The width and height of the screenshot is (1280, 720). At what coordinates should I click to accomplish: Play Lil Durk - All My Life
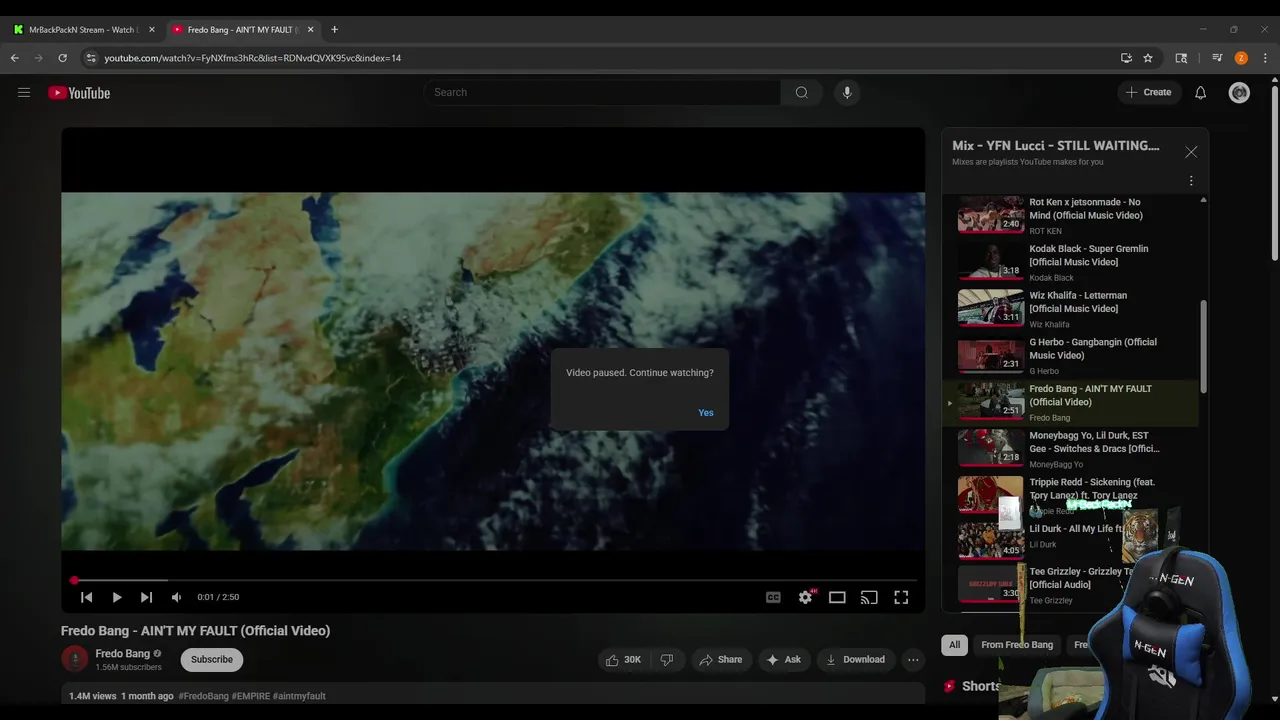[1071, 541]
